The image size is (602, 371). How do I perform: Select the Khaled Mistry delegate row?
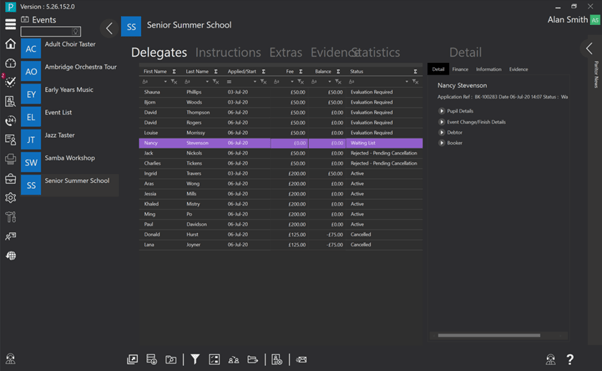click(281, 204)
